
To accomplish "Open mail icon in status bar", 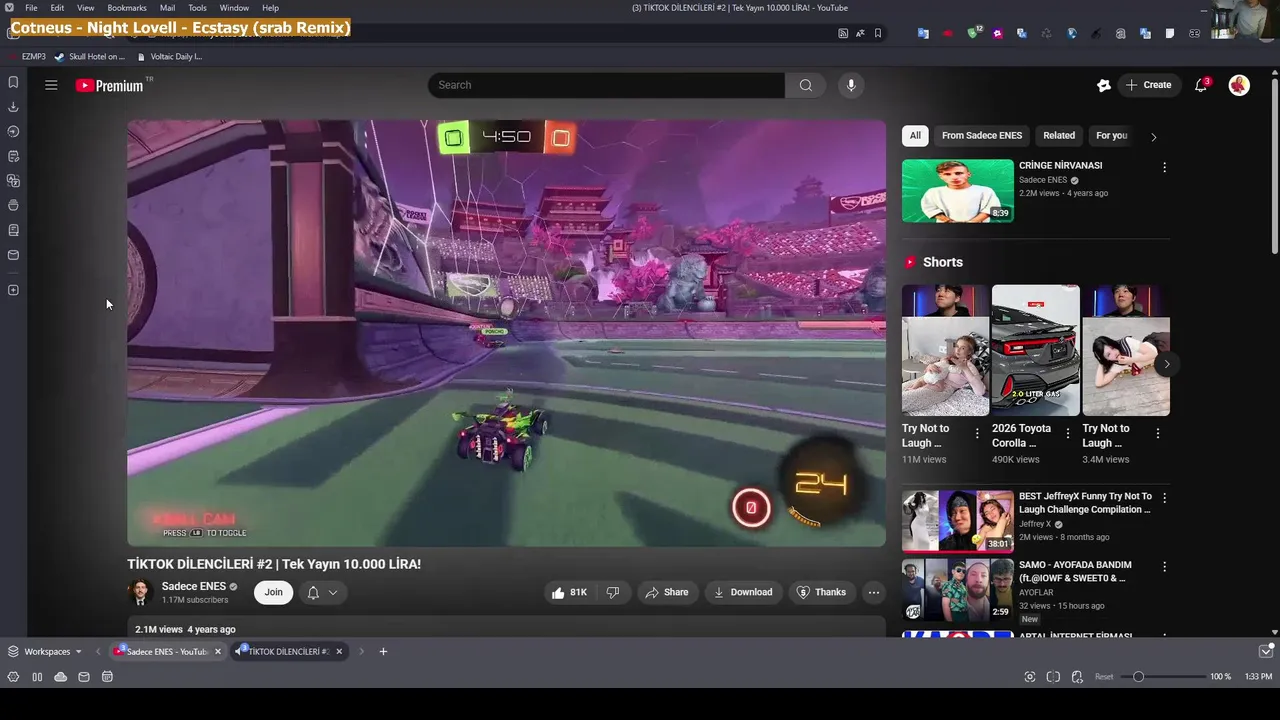I will (84, 677).
